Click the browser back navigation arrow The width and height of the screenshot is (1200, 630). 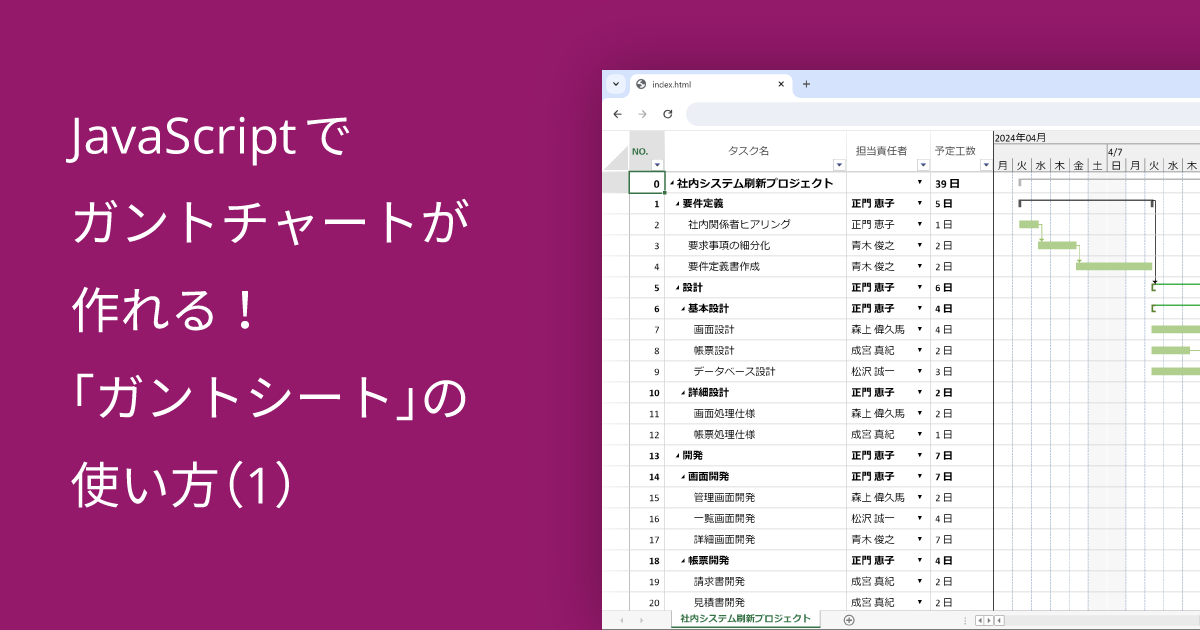pyautogui.click(x=617, y=114)
